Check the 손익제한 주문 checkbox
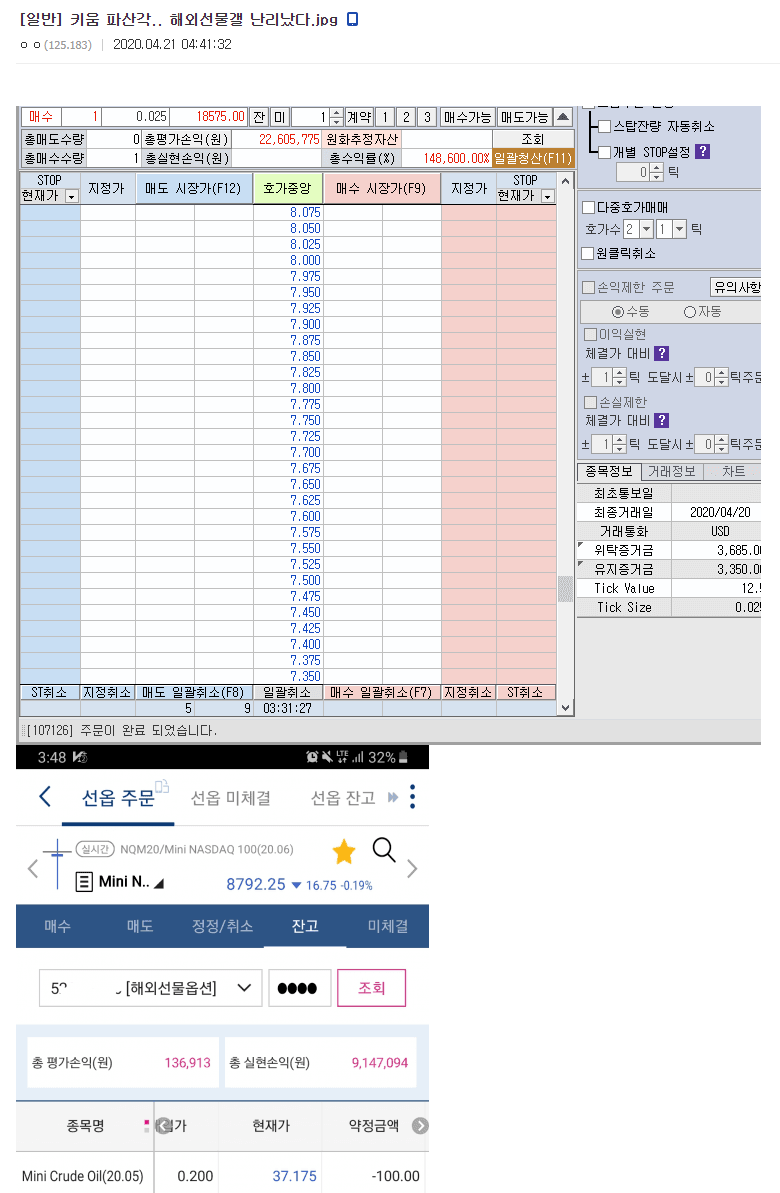Screen dimensions: 780x1193 pyautogui.click(x=588, y=287)
